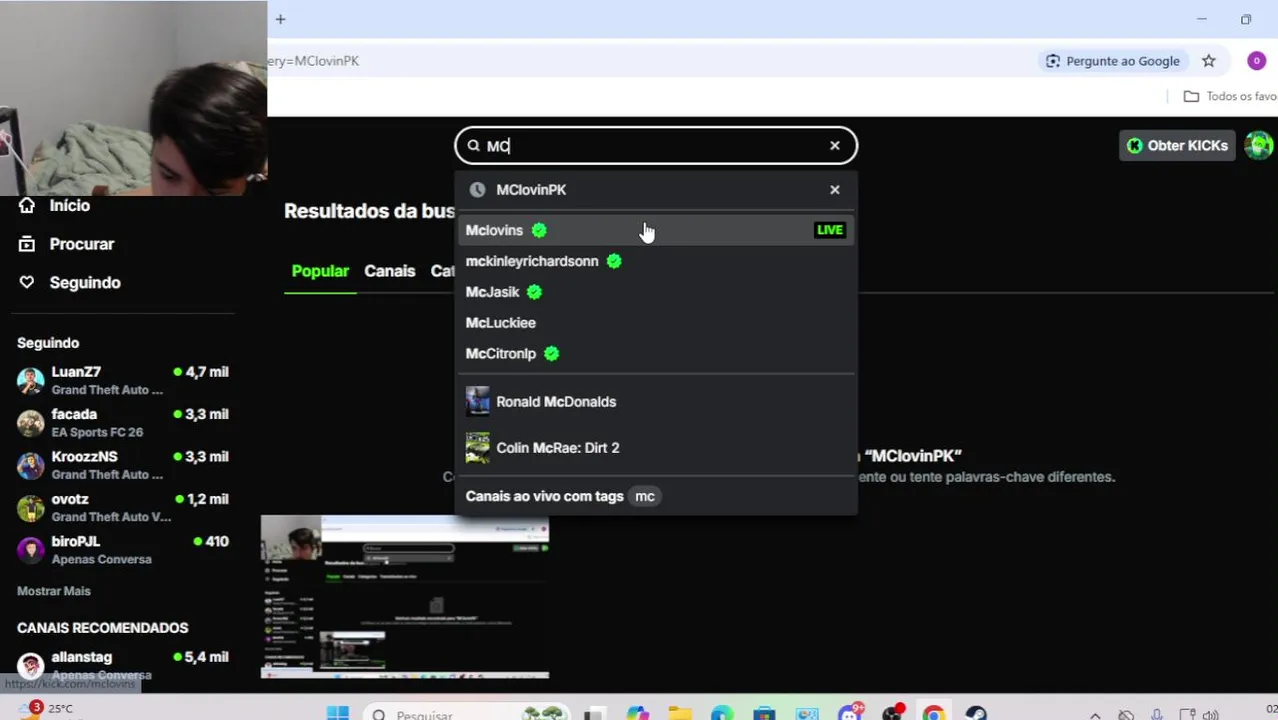Click the search box containing MC

tap(656, 146)
